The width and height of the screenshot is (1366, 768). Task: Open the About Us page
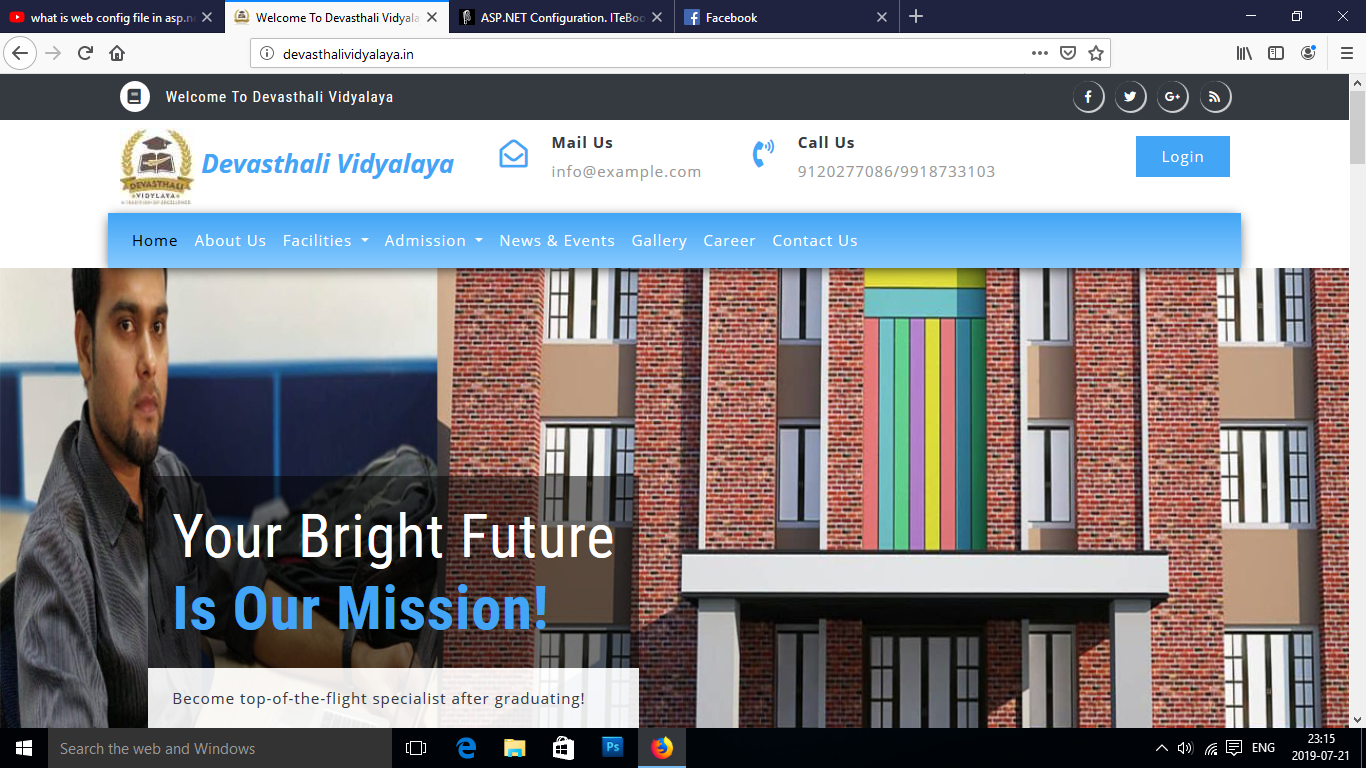[230, 241]
